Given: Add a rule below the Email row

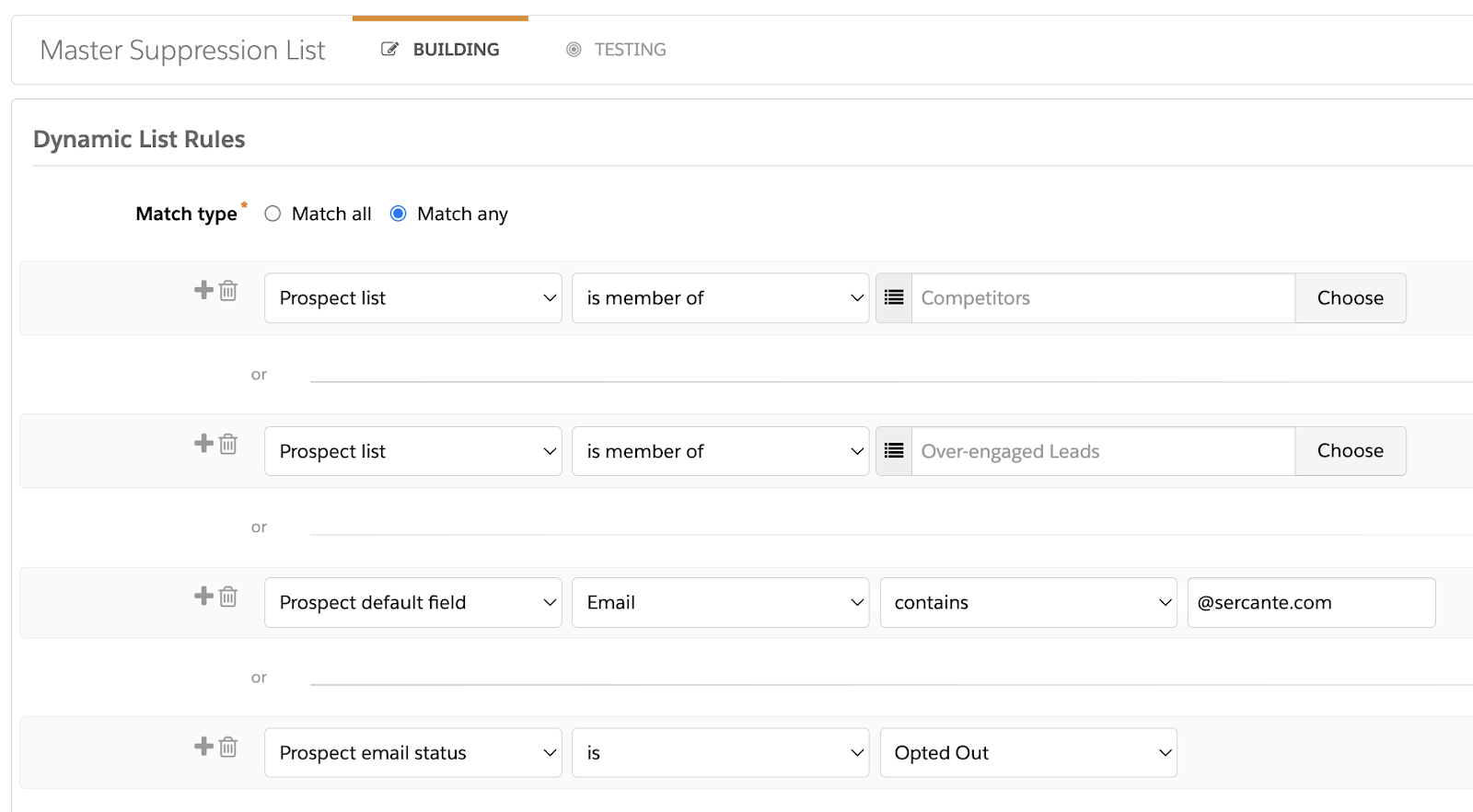Looking at the screenshot, I should click(203, 596).
